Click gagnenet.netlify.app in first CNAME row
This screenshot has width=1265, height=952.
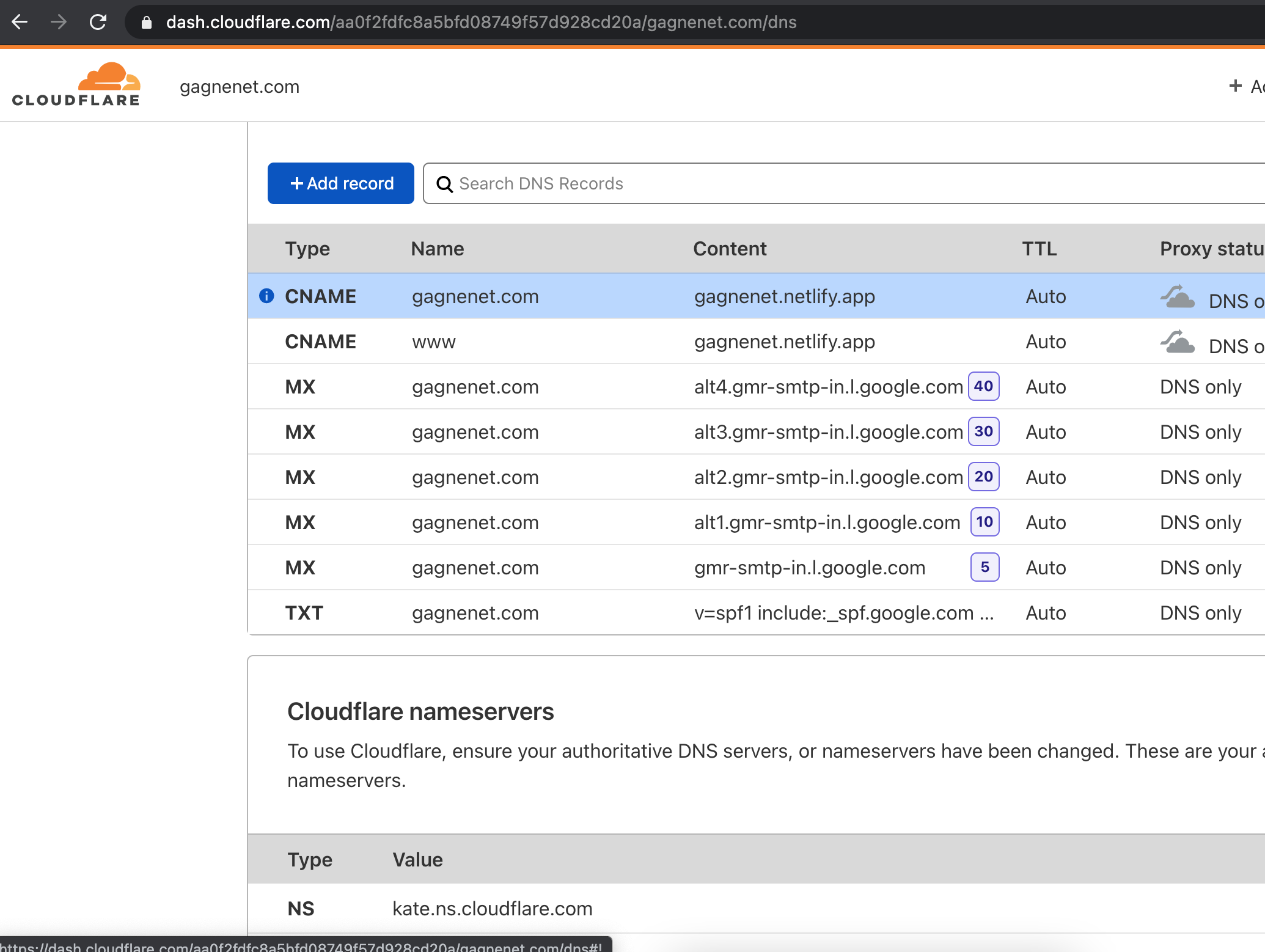[x=785, y=296]
